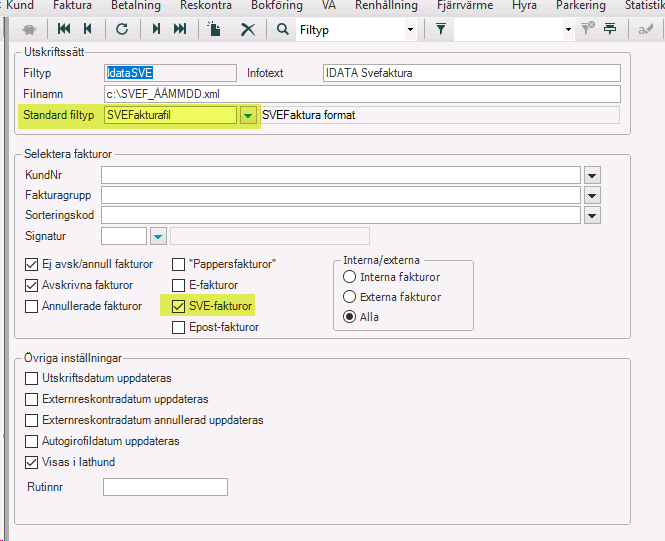
Task: Open the Bokföring menu
Action: pyautogui.click(x=277, y=6)
